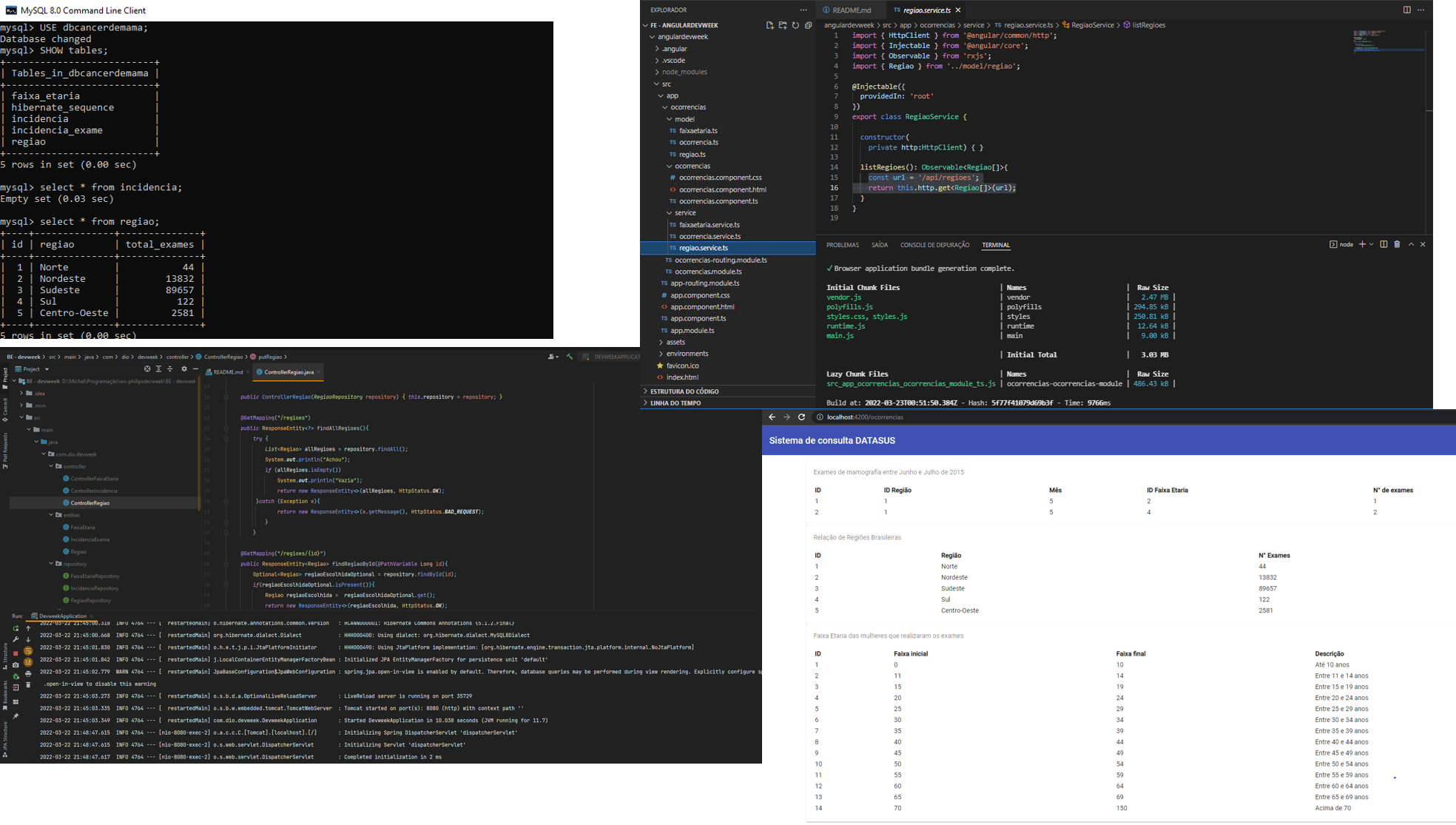Toggle soft-wrap in the run console
Viewport: 1456px width, 825px height.
[x=28, y=651]
